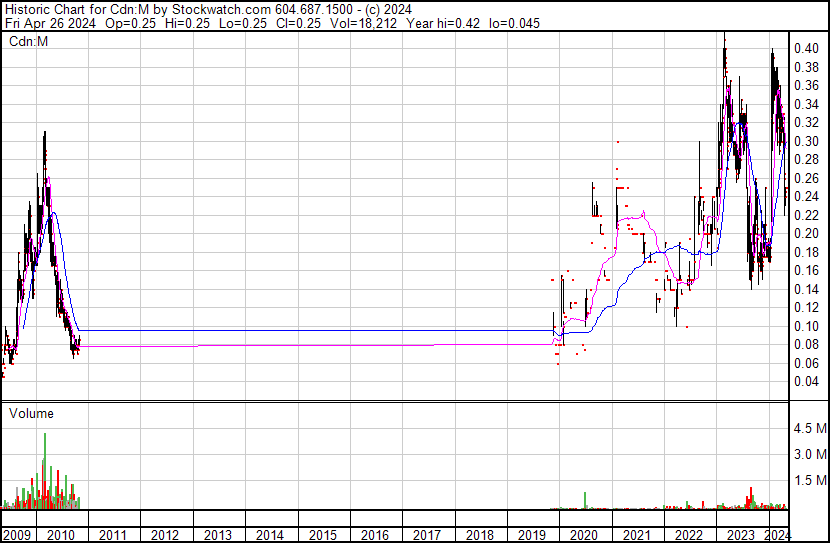Click the tallest green volume bar in 2010
The width and height of the screenshot is (830, 543).
(45, 470)
